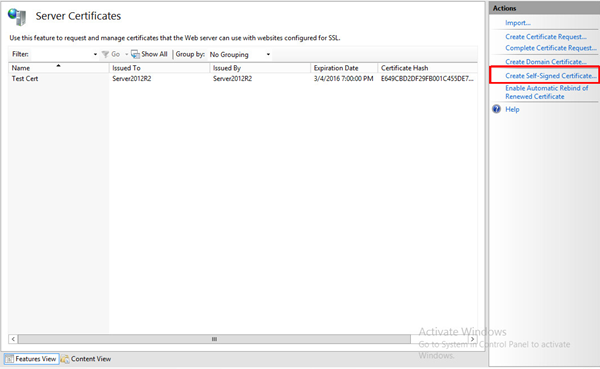Switch to Features View tab
Screen dimensions: 600x369
[x=31, y=359]
